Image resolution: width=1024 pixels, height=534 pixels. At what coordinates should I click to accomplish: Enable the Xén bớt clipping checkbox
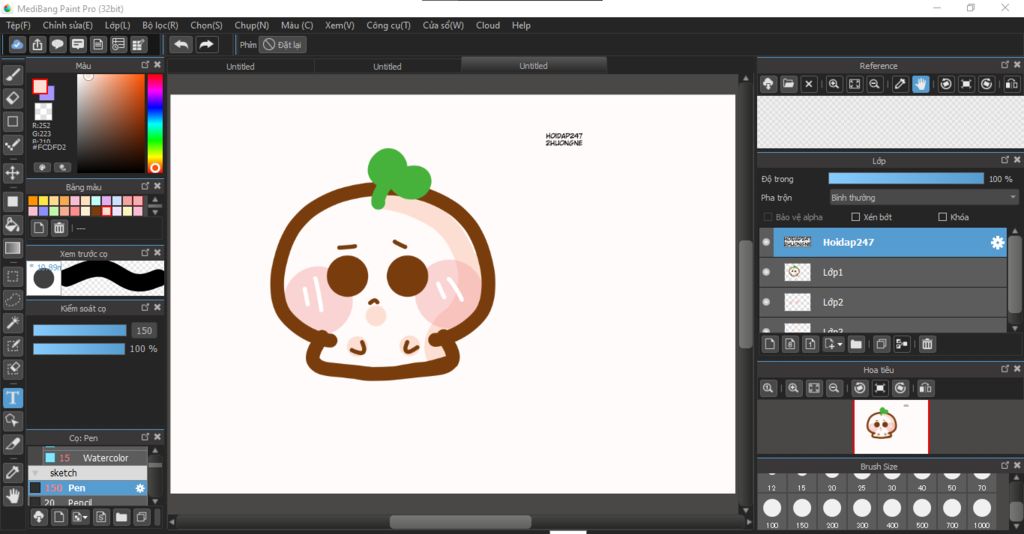coord(855,217)
